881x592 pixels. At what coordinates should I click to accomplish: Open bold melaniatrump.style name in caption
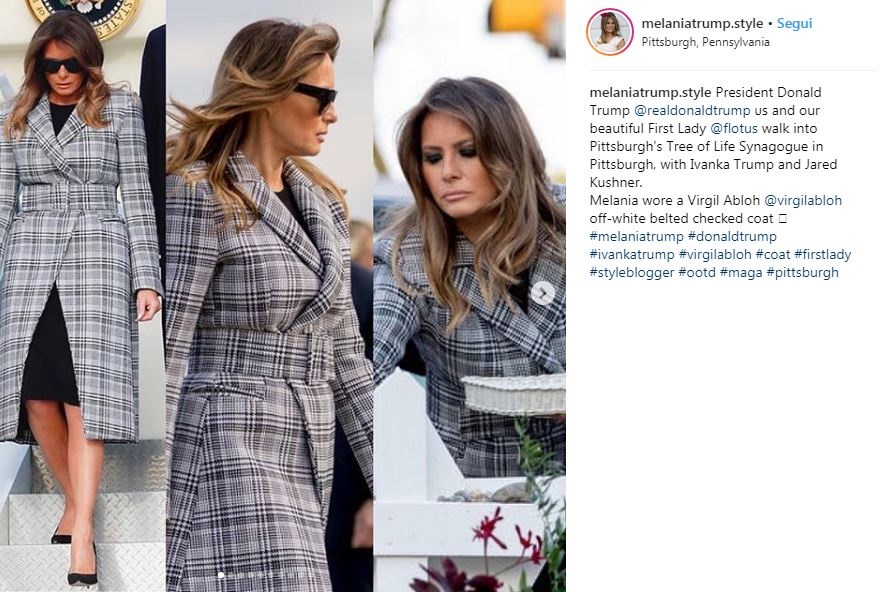(x=650, y=92)
